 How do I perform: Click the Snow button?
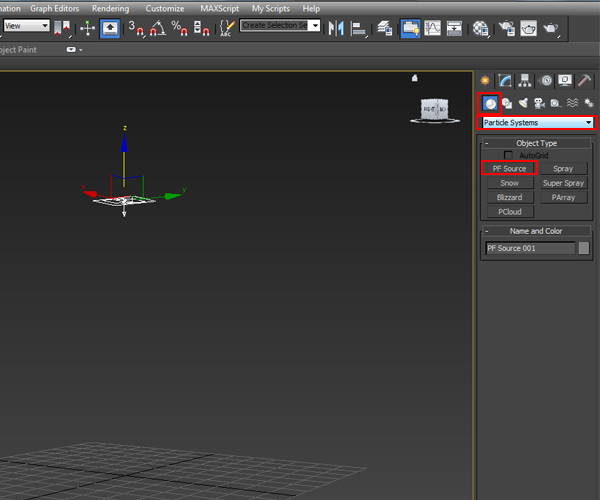pyautogui.click(x=510, y=183)
